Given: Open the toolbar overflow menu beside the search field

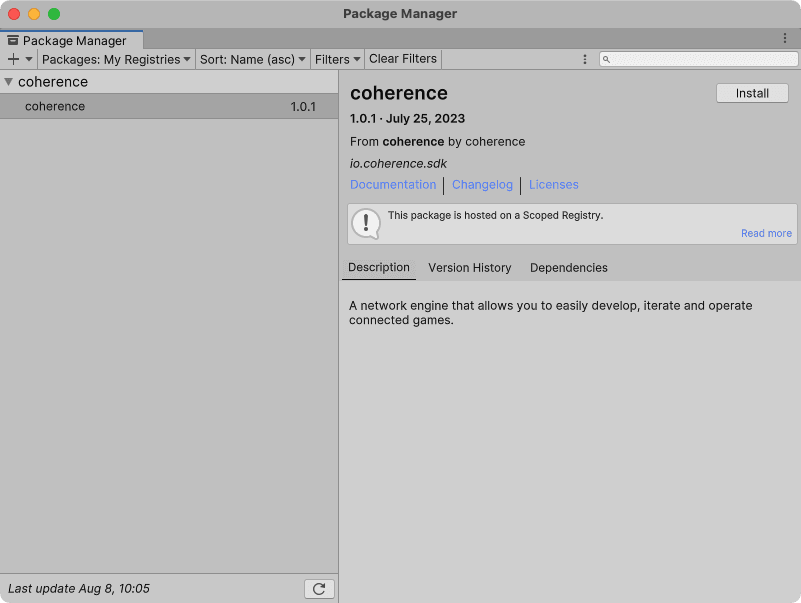Looking at the screenshot, I should point(585,59).
